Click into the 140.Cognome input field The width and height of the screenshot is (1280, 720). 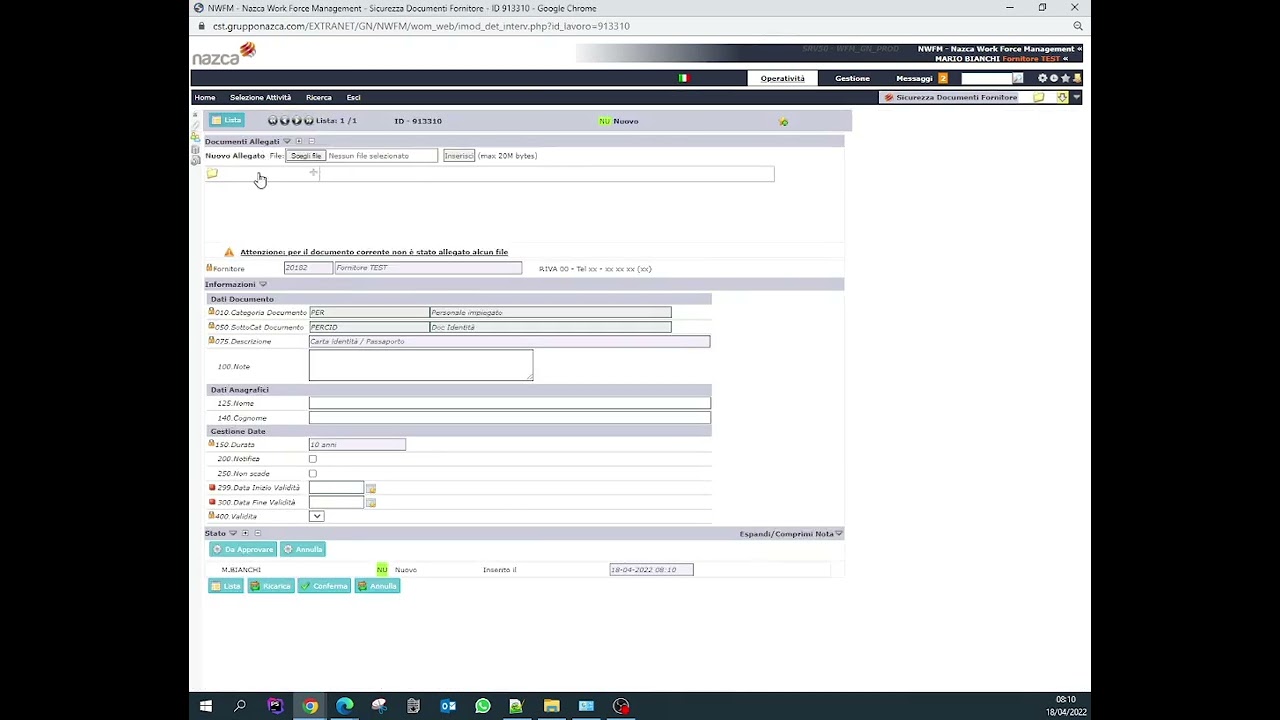510,418
